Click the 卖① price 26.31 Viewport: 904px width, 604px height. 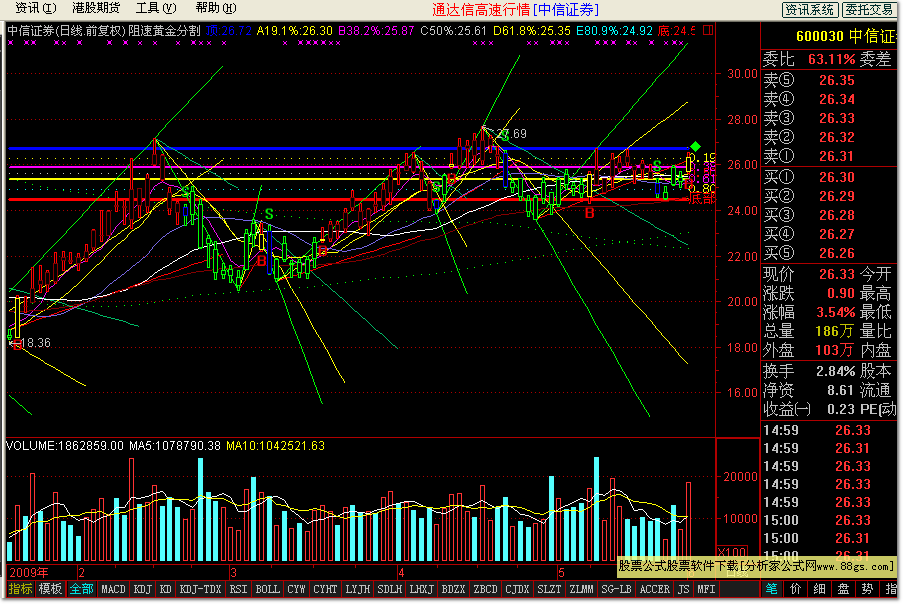click(837, 156)
